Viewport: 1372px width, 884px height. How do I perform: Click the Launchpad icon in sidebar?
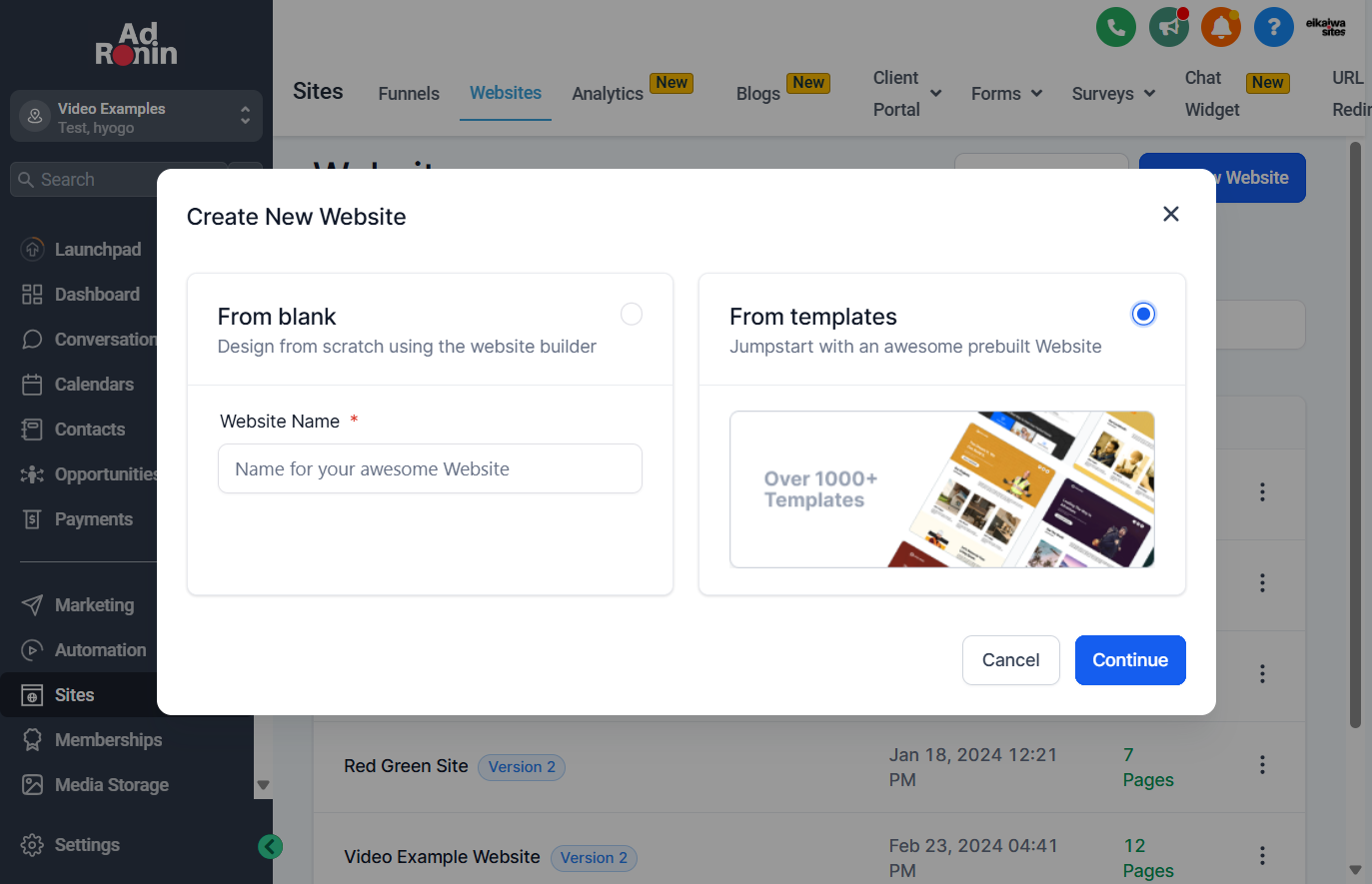coord(32,250)
